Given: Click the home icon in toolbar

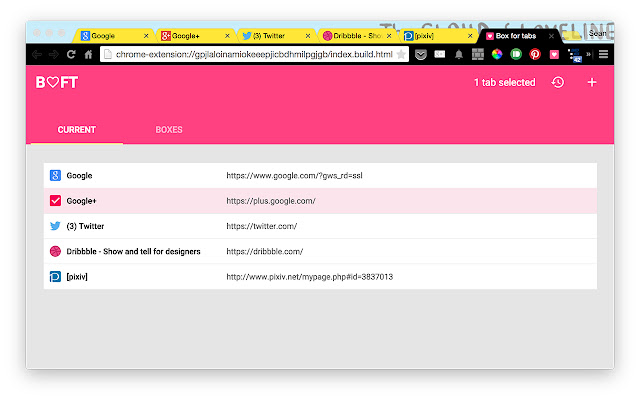Looking at the screenshot, I should pos(88,54).
